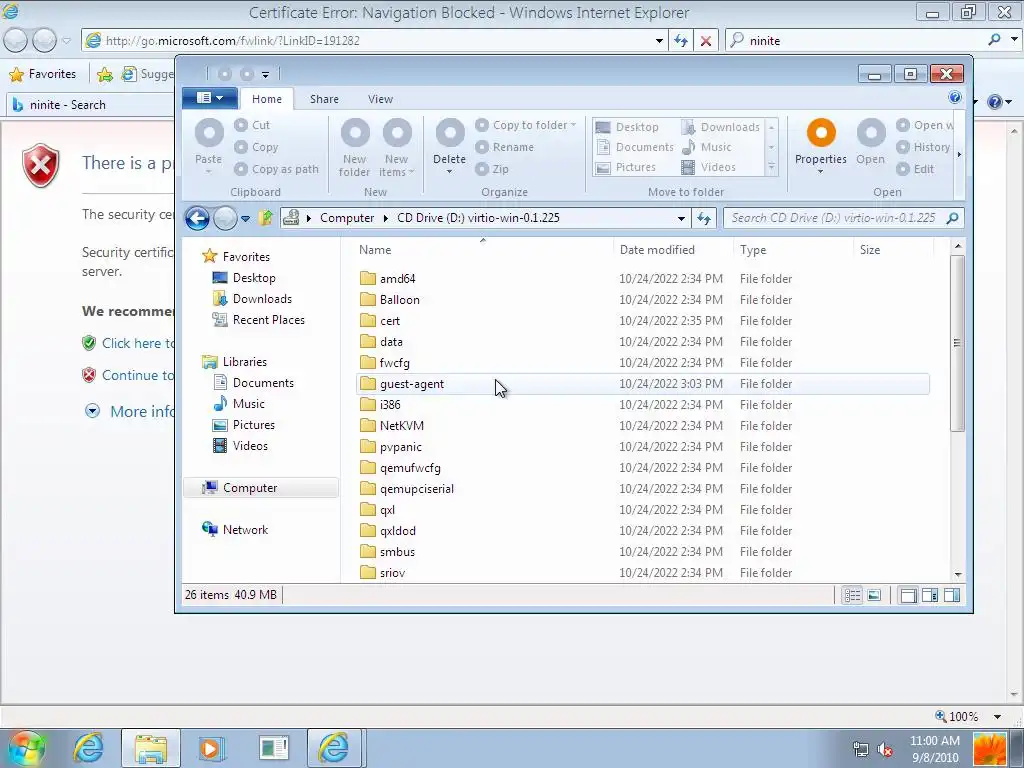Open Favorites in Internet Explorer
The height and width of the screenshot is (768, 1024).
[x=43, y=74]
